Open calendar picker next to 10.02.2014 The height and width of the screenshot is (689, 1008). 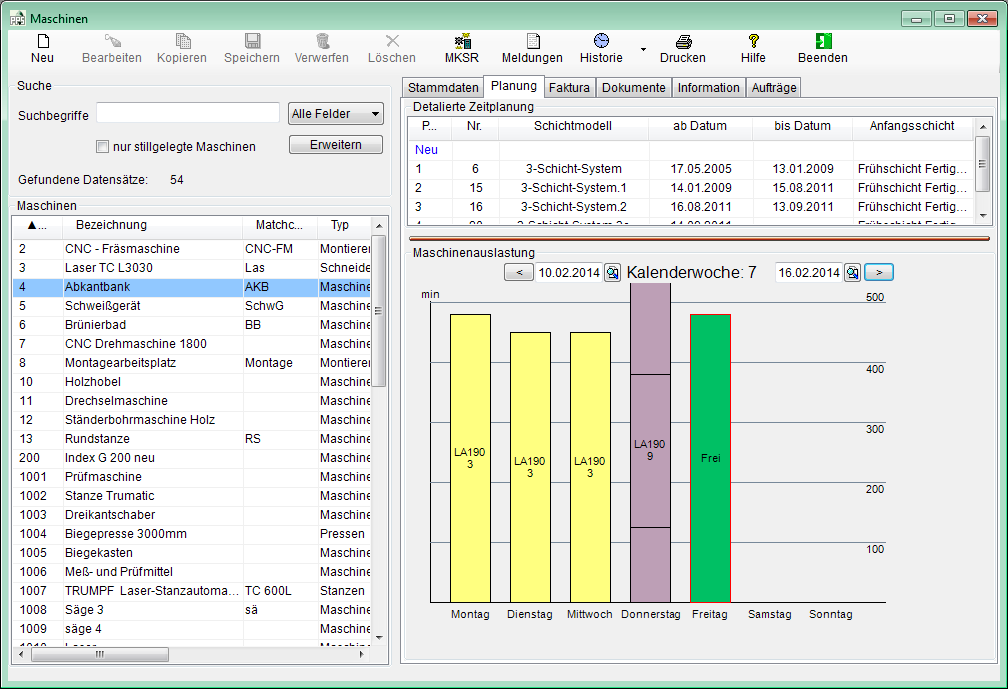pyautogui.click(x=612, y=273)
